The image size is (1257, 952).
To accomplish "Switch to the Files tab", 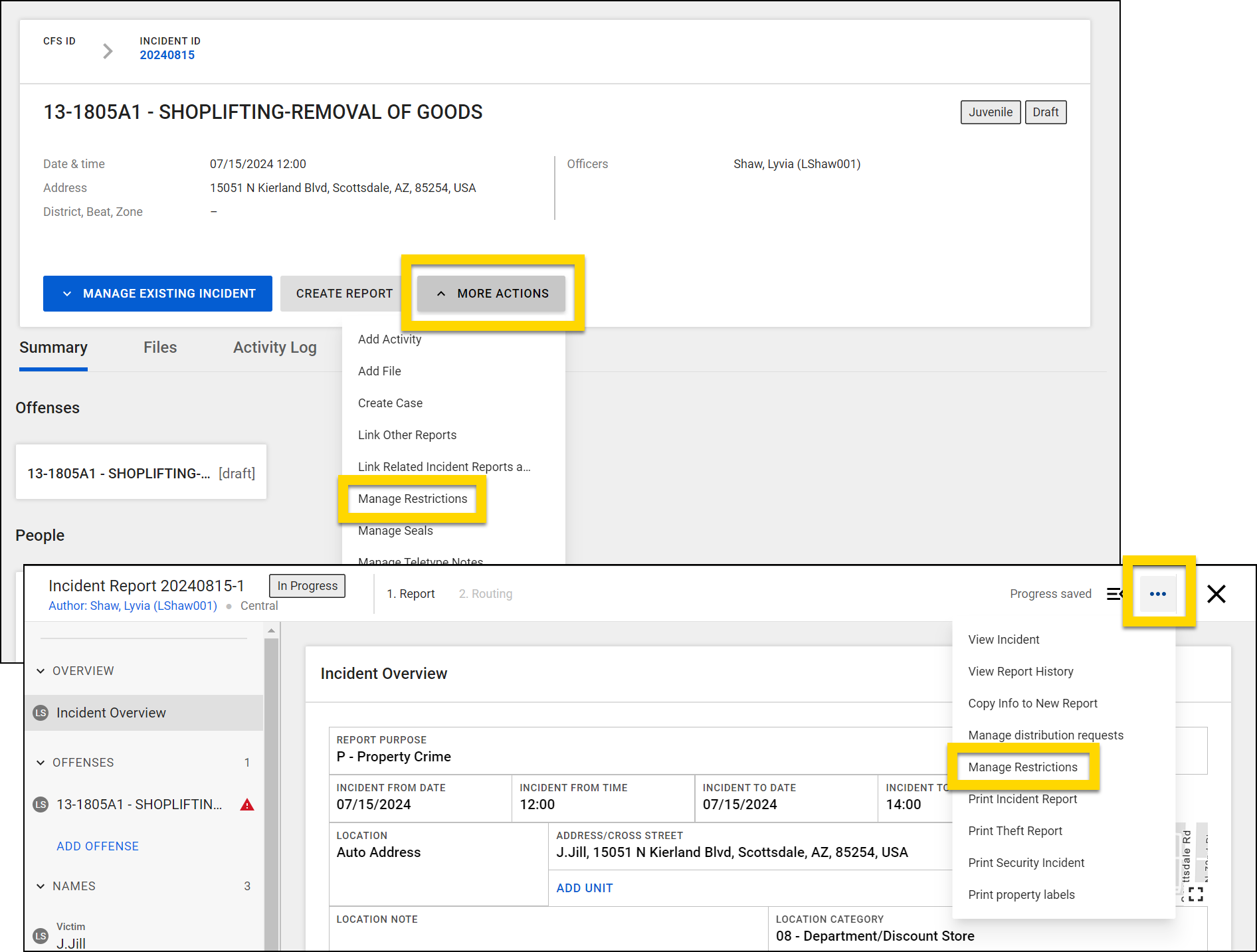I will [159, 347].
